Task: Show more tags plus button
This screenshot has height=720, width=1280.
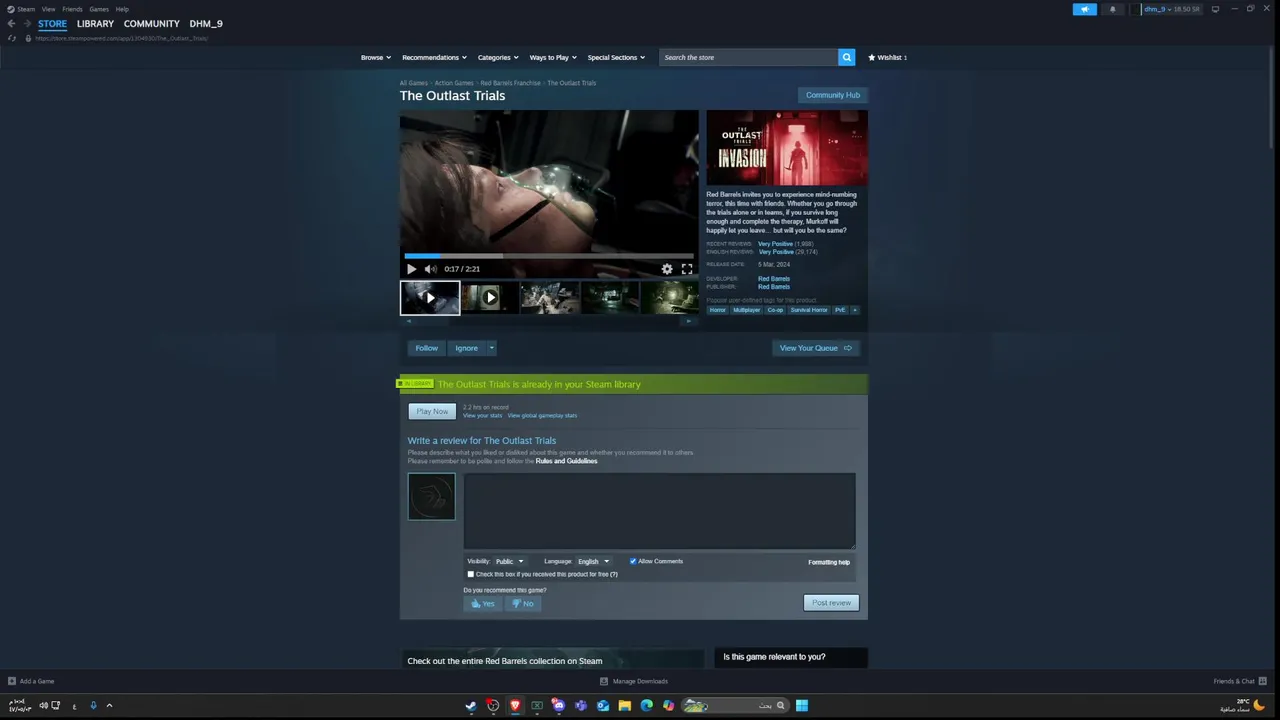Action: click(854, 310)
